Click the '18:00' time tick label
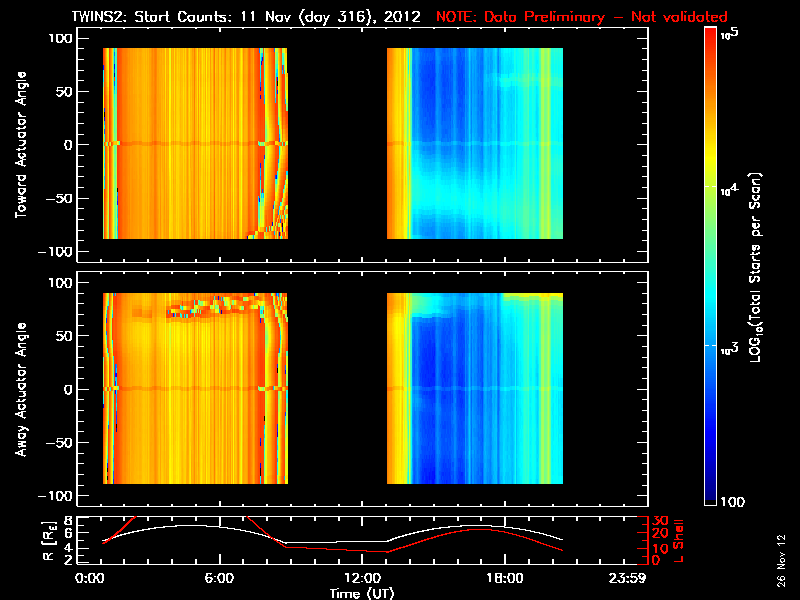This screenshot has height=600, width=800. (505, 578)
